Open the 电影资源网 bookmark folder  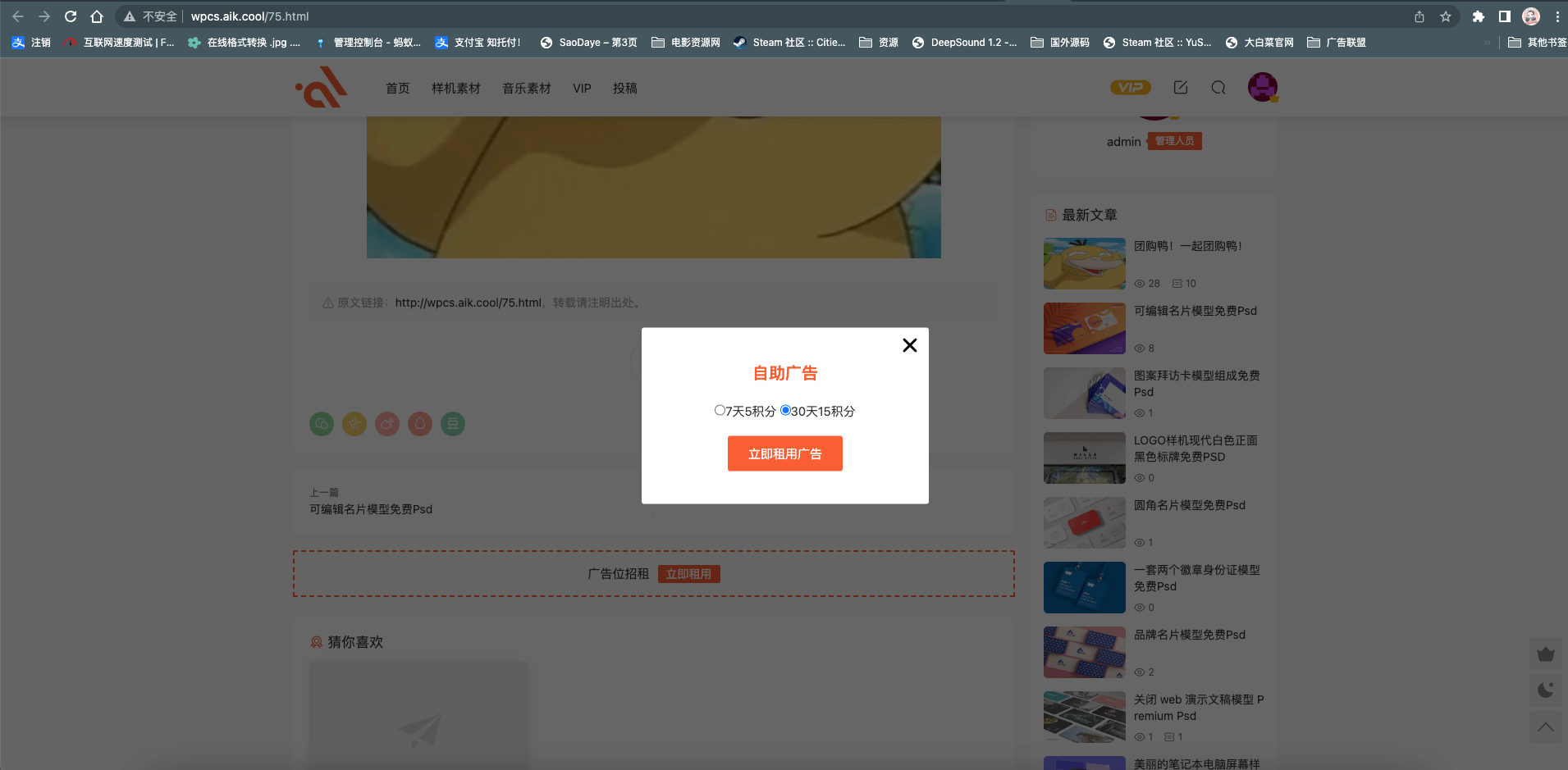(686, 43)
